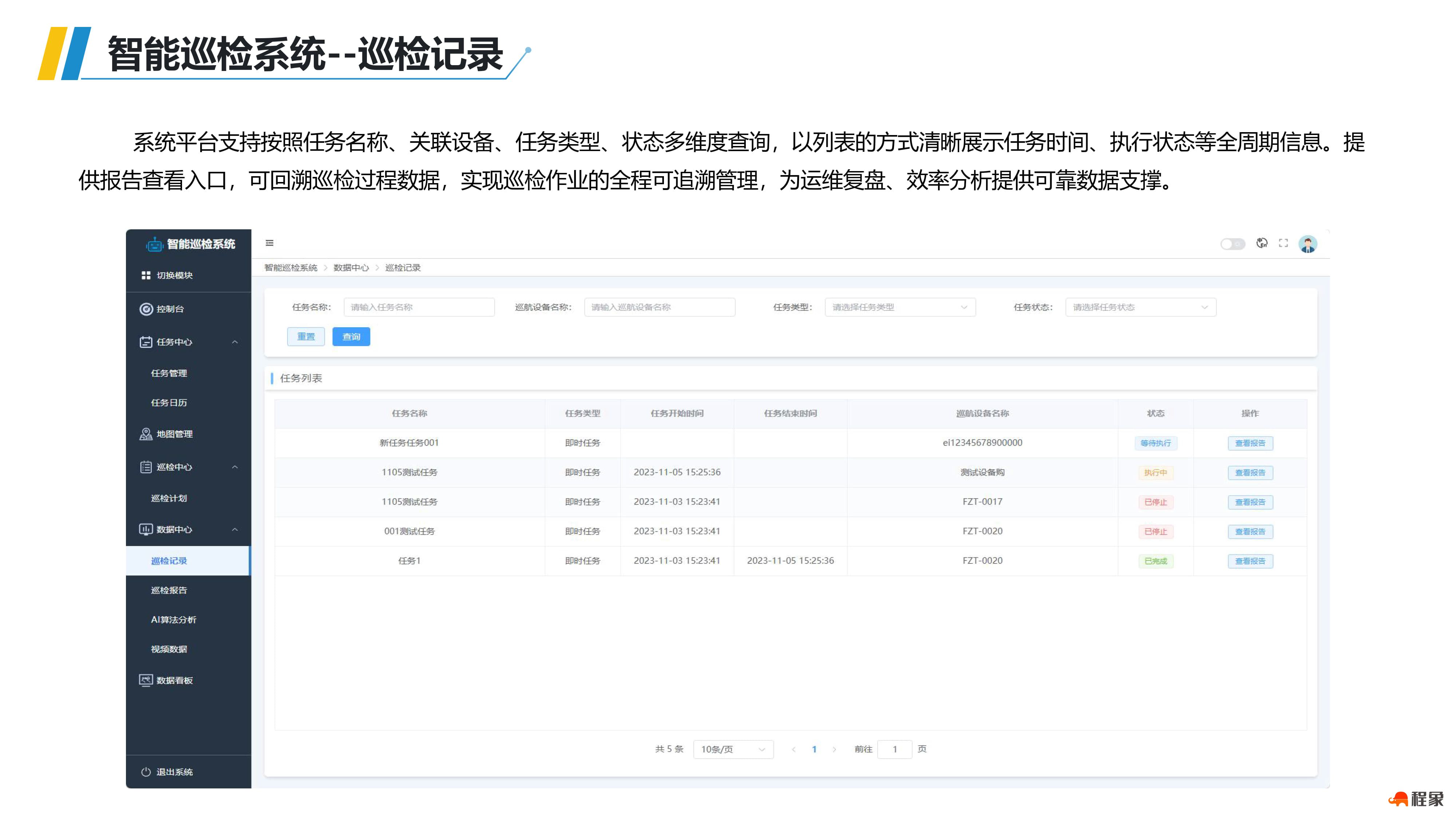The image size is (1456, 819).
Task: Open the user avatar menu
Action: [1308, 244]
